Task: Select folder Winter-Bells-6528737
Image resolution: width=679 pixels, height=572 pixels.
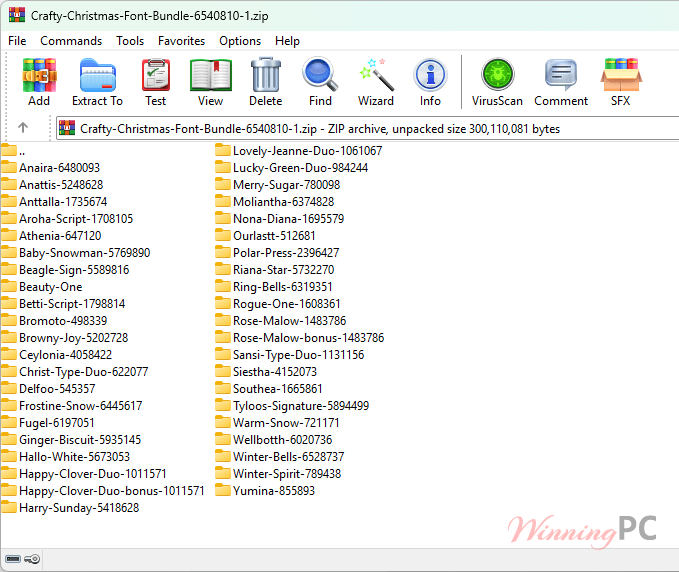Action: pos(280,457)
